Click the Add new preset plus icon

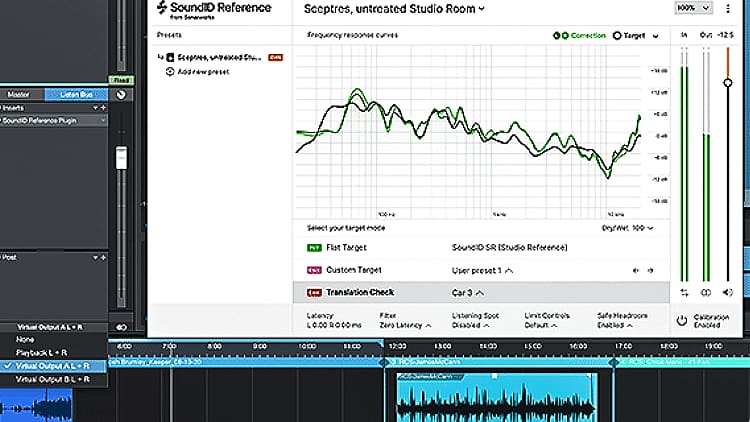[x=170, y=72]
